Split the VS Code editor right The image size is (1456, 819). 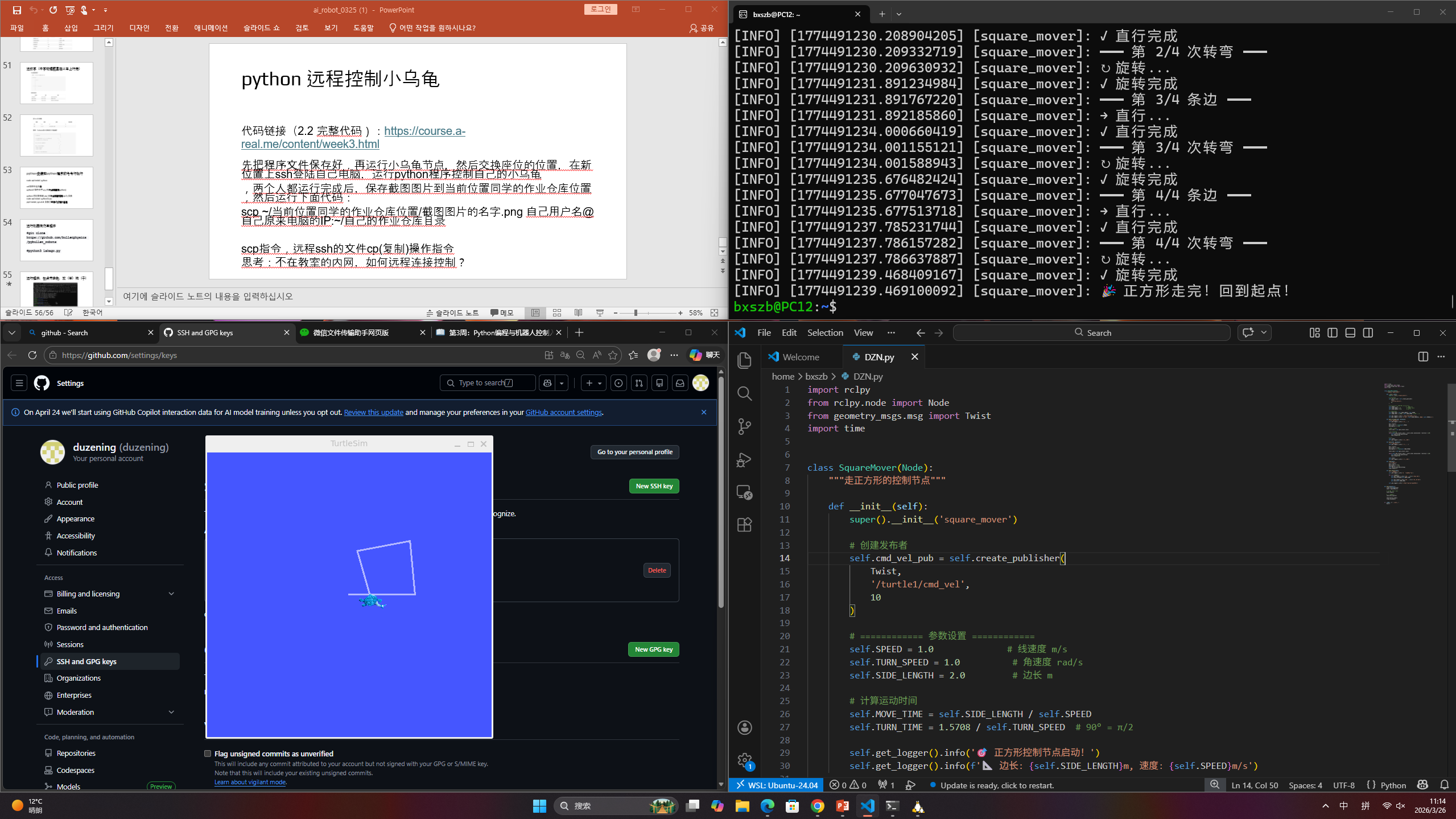coord(1423,357)
